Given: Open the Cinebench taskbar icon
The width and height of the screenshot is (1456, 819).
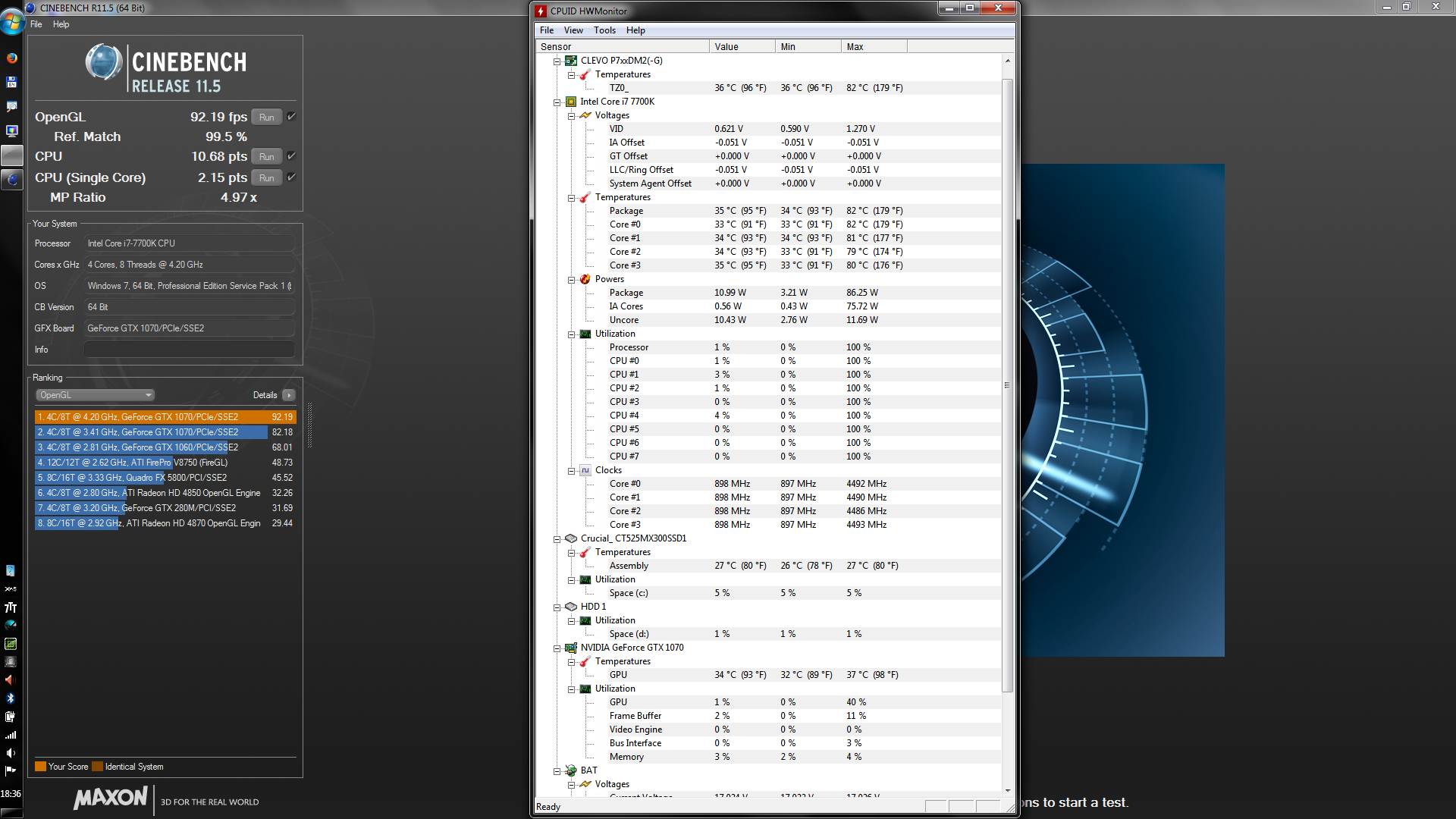Looking at the screenshot, I should tap(11, 180).
